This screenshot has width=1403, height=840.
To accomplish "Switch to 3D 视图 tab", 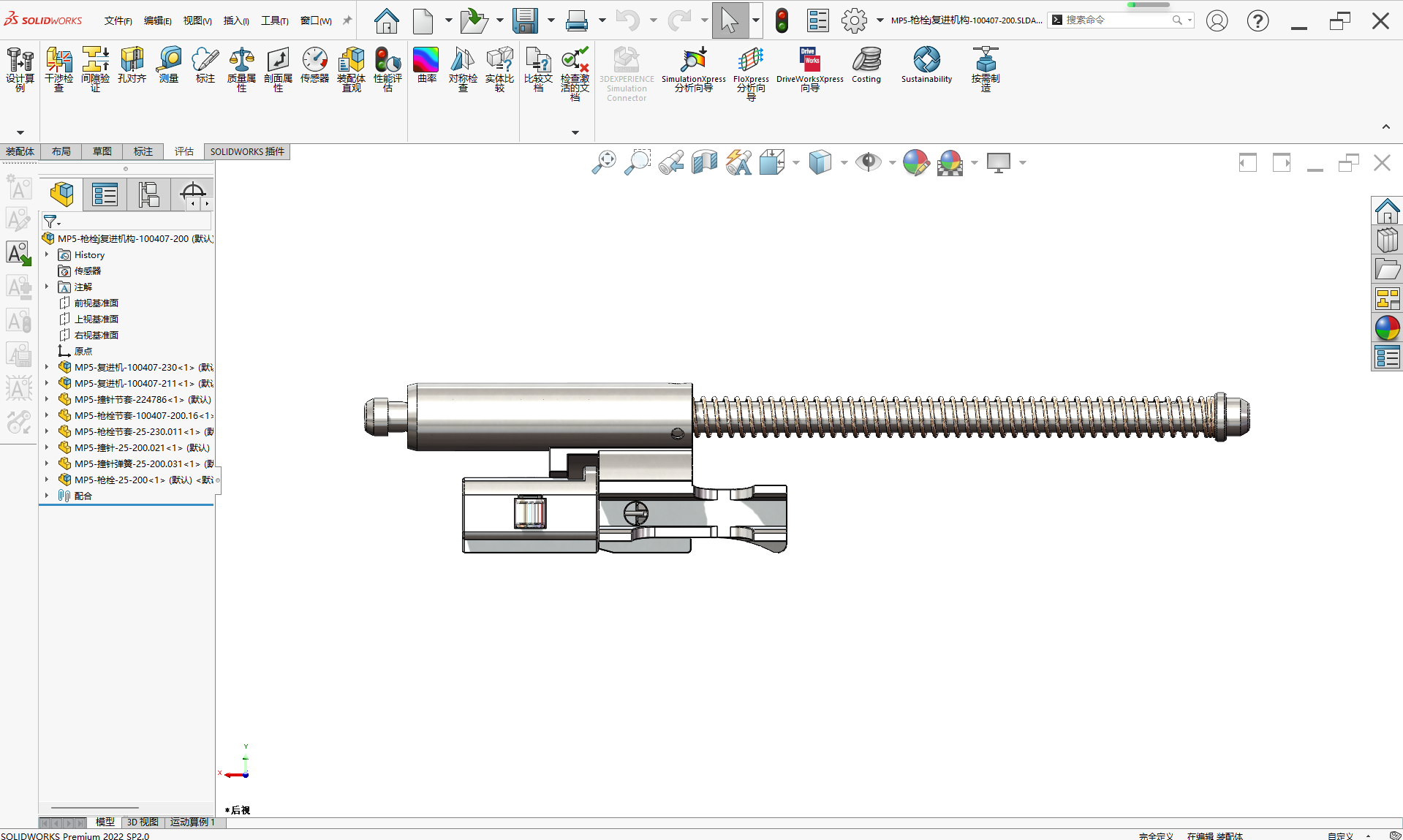I will click(x=143, y=822).
